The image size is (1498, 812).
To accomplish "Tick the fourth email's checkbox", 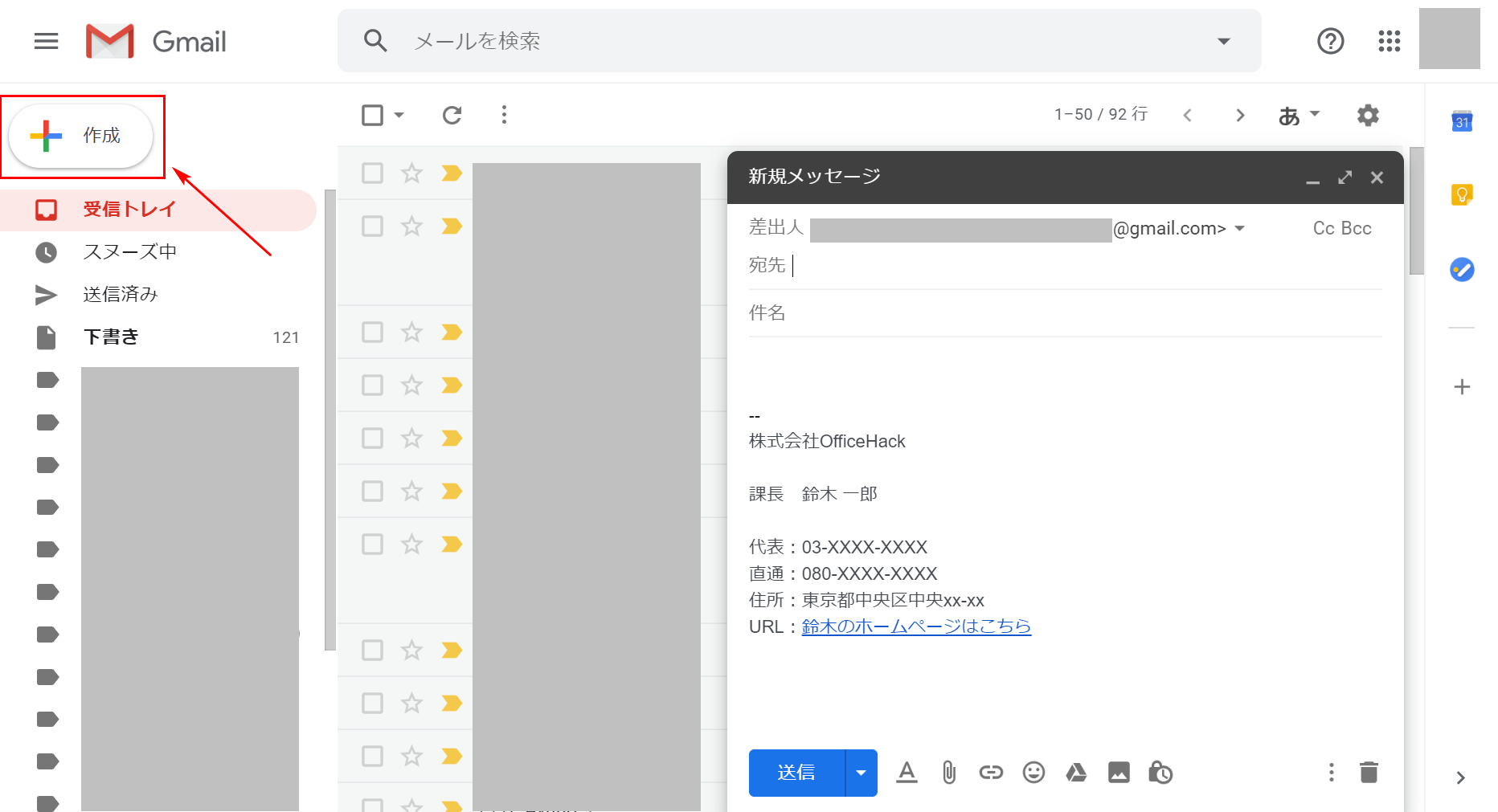I will pos(372,385).
